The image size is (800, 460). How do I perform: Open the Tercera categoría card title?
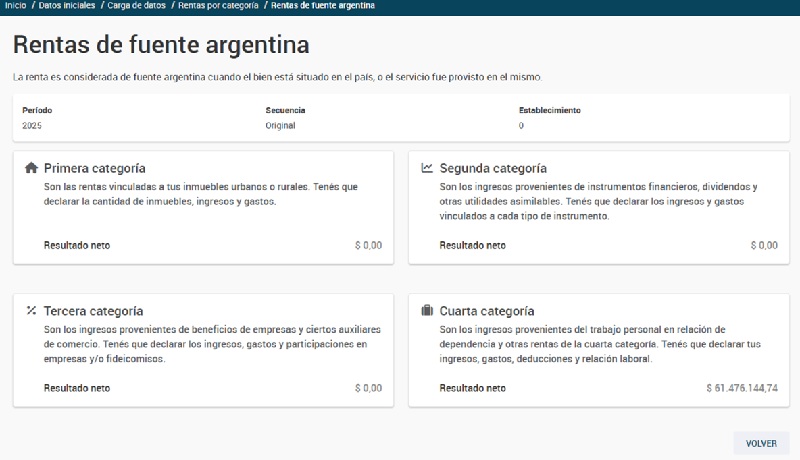(x=93, y=311)
